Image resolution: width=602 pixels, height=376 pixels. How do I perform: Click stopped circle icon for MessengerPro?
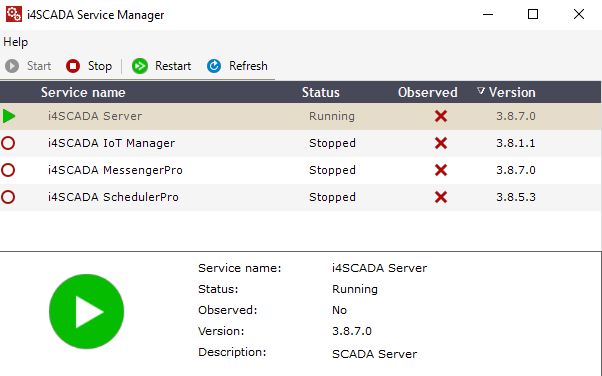point(8,170)
